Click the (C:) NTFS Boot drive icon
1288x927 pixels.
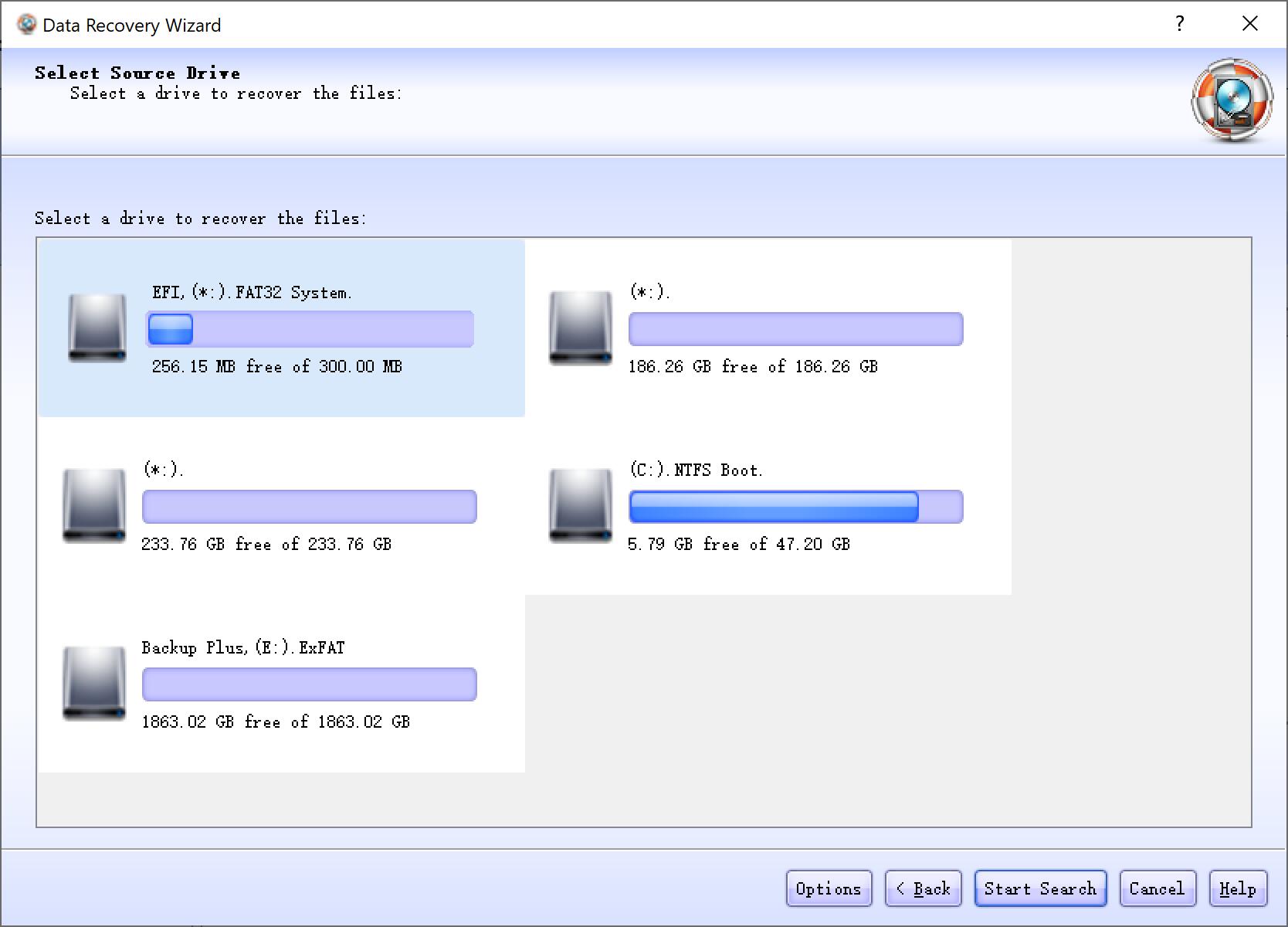coord(580,506)
